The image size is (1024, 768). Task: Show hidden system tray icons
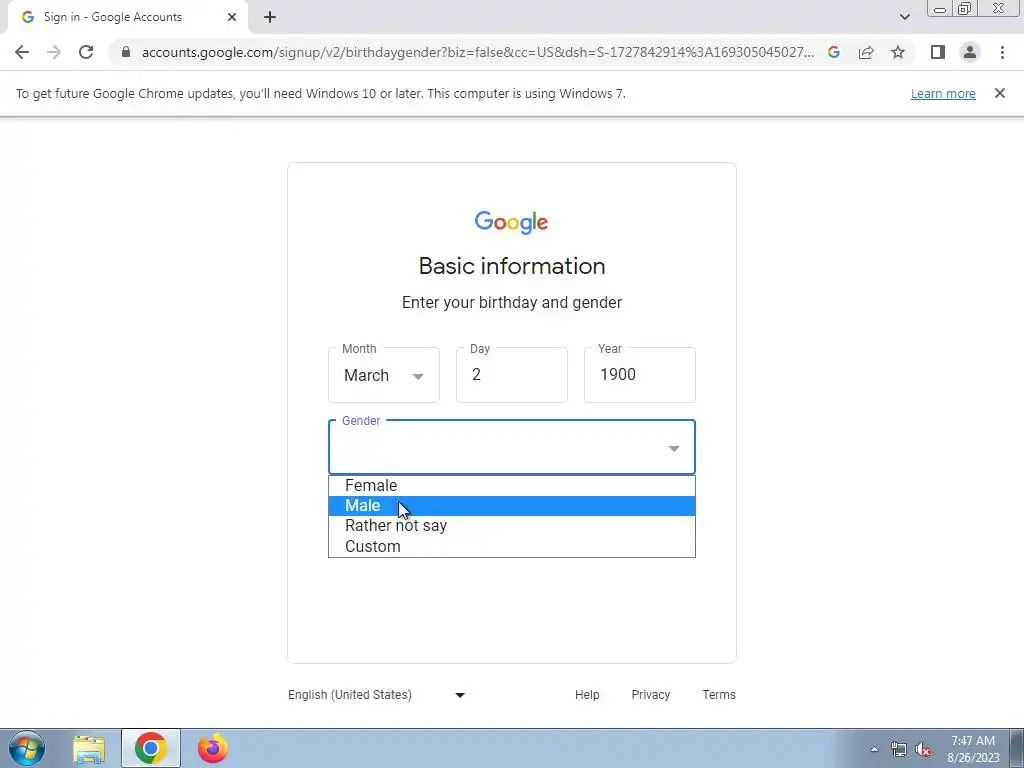(874, 750)
